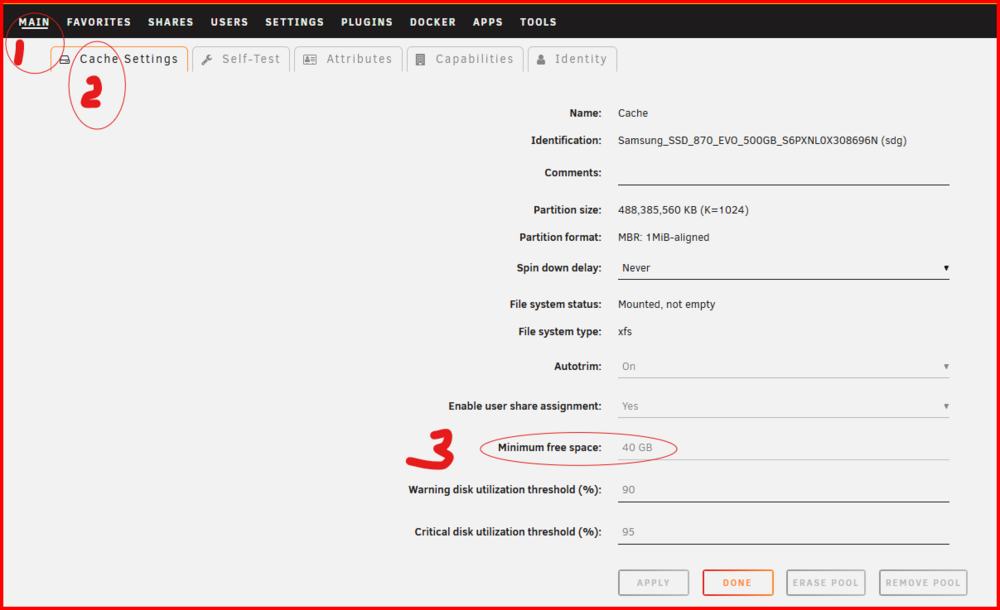Viewport: 1000px width, 610px height.
Task: Click the person icon on Identity tab
Action: tap(541, 59)
